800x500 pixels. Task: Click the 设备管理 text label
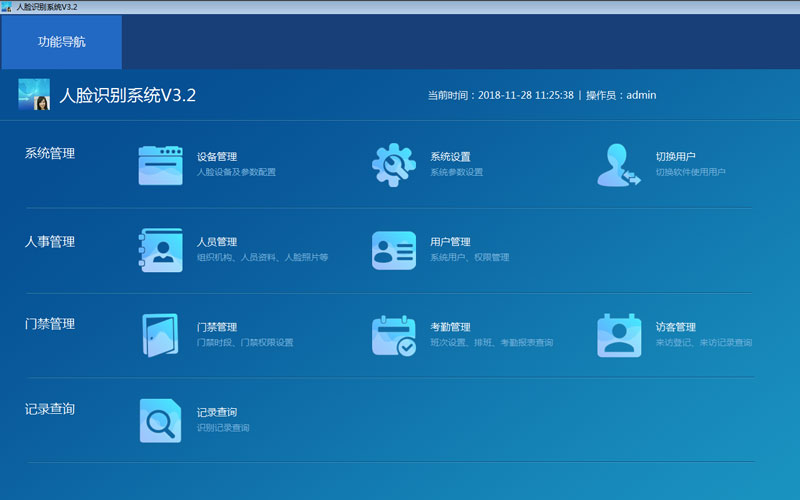(x=217, y=157)
